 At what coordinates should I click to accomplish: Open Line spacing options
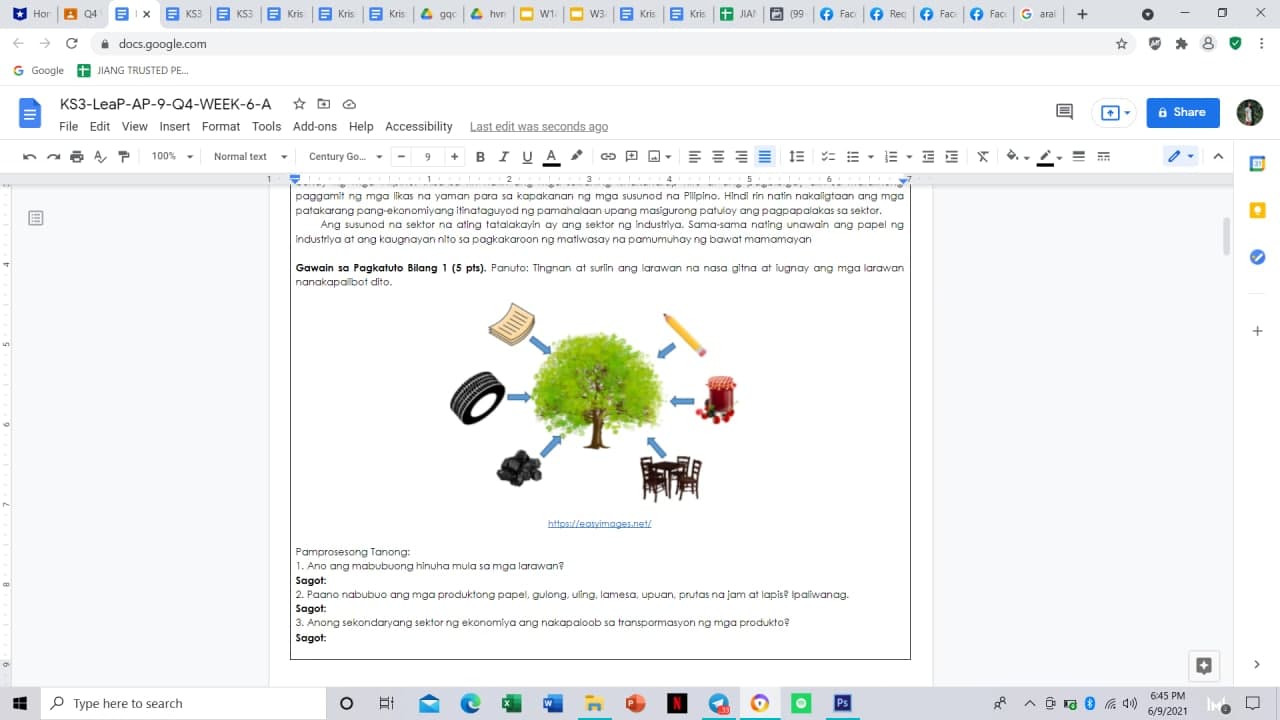(x=797, y=156)
